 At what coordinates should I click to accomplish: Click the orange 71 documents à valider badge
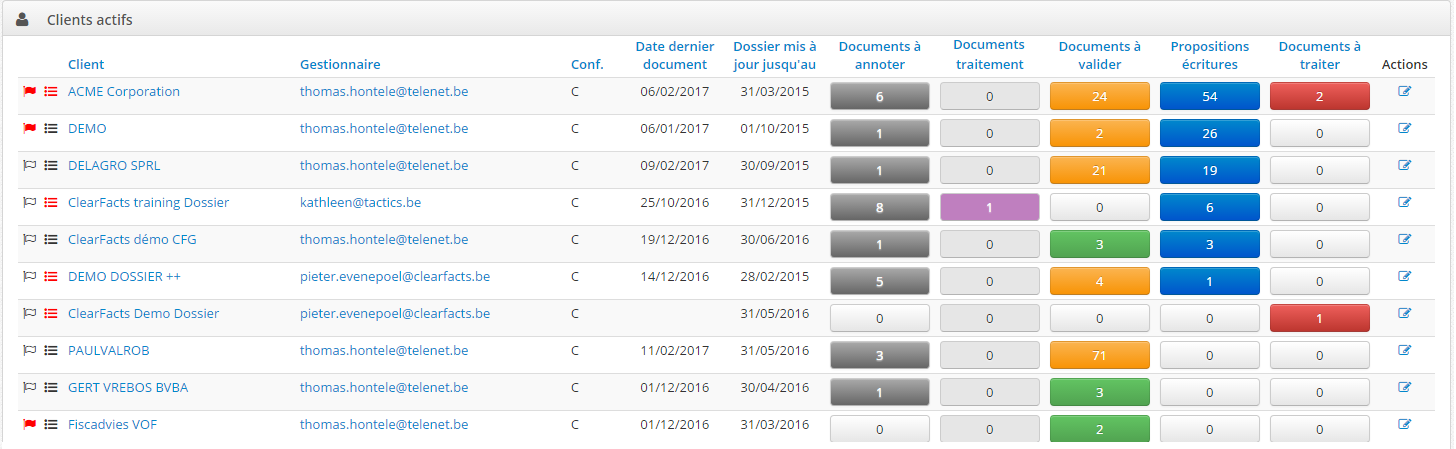[1100, 355]
